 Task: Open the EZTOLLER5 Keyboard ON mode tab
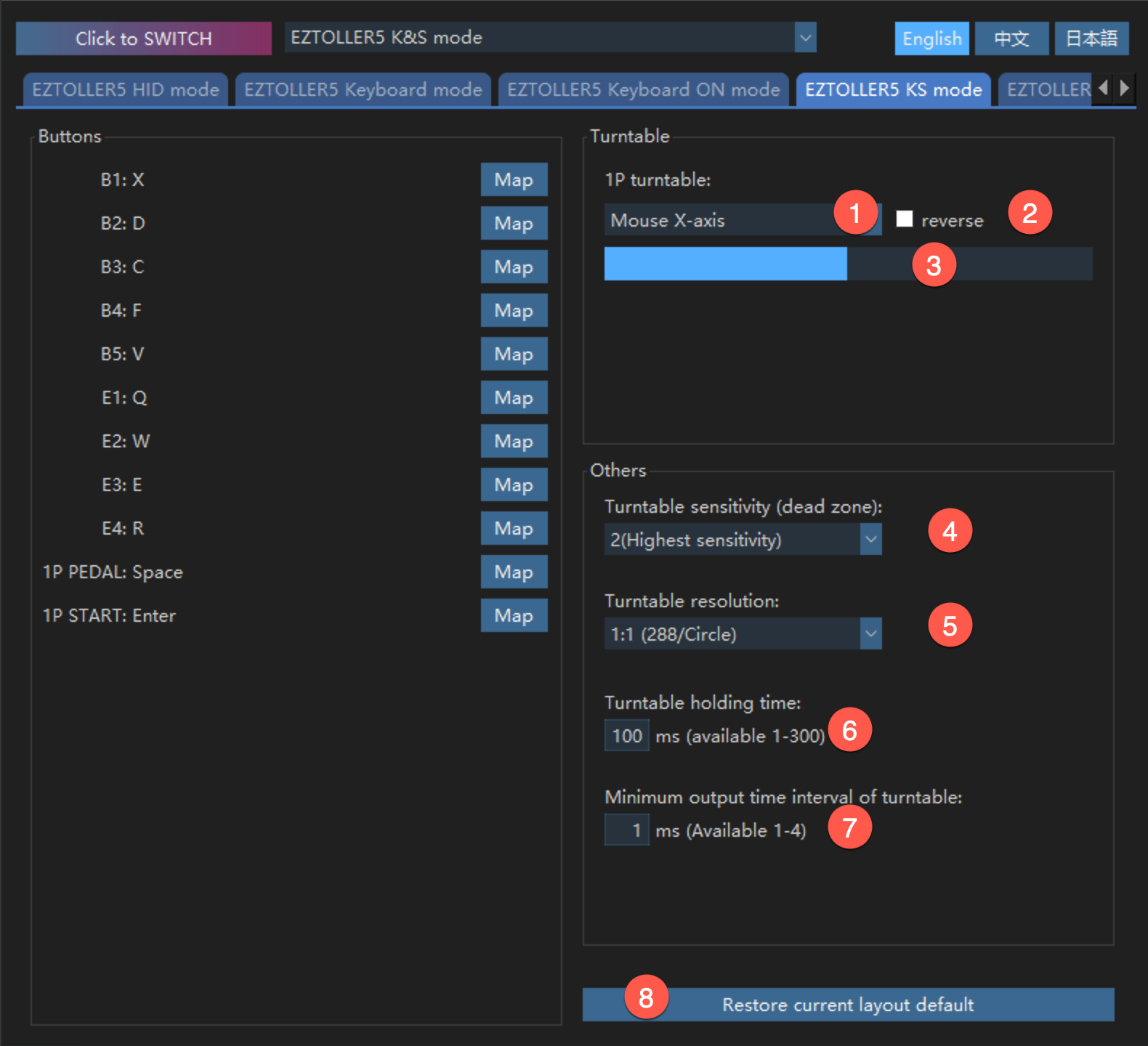tap(644, 89)
